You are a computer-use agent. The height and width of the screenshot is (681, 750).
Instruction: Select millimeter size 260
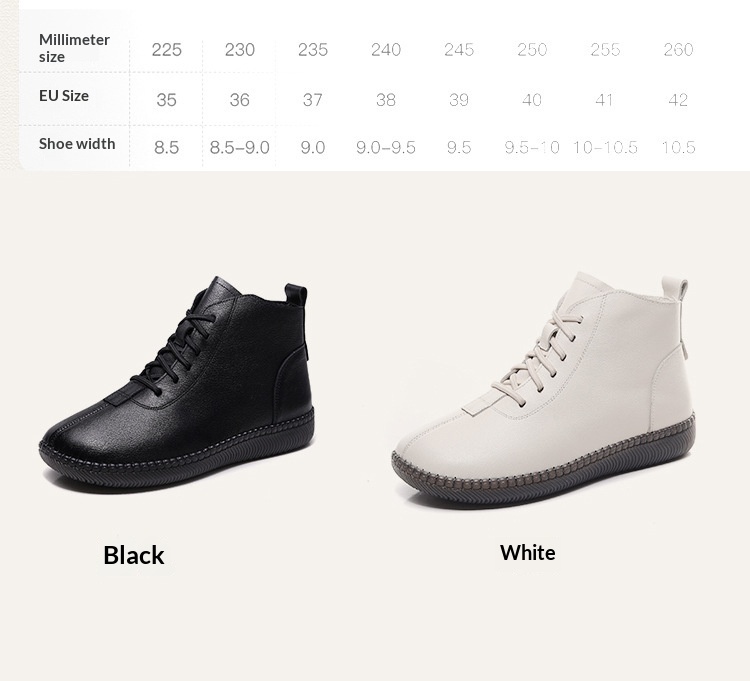(x=678, y=50)
